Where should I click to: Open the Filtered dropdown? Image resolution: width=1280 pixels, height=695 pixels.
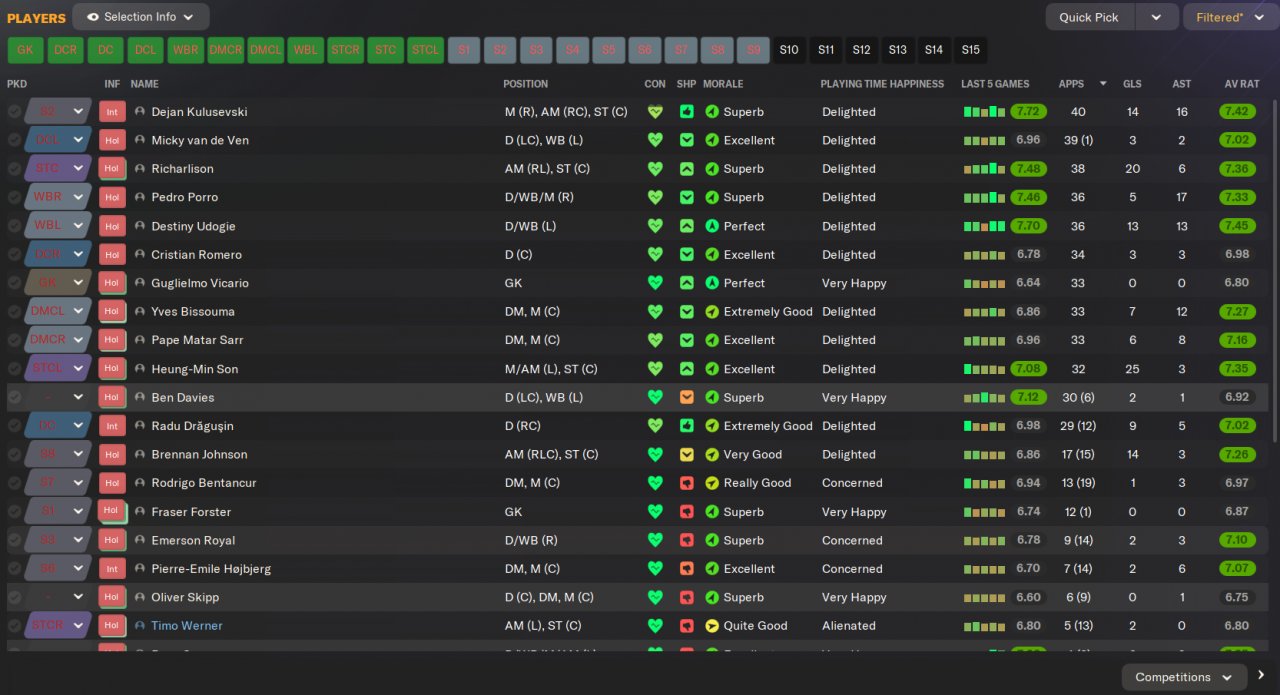[1230, 17]
